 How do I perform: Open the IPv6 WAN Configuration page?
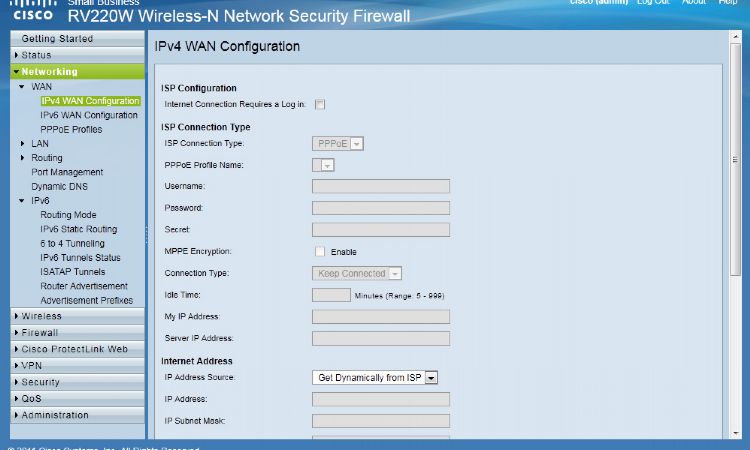pos(89,115)
